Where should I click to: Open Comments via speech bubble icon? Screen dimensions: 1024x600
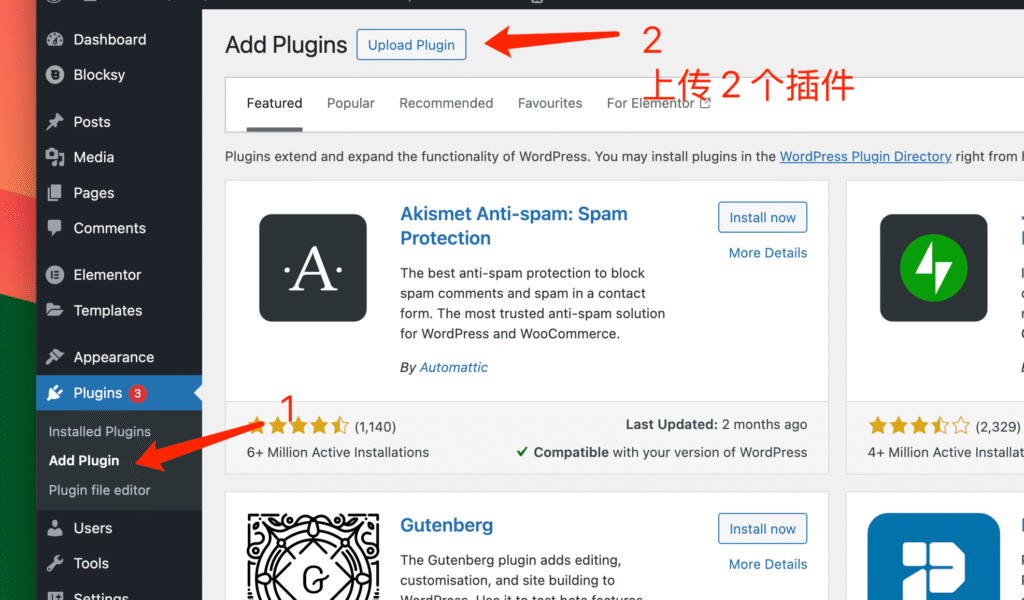point(55,228)
